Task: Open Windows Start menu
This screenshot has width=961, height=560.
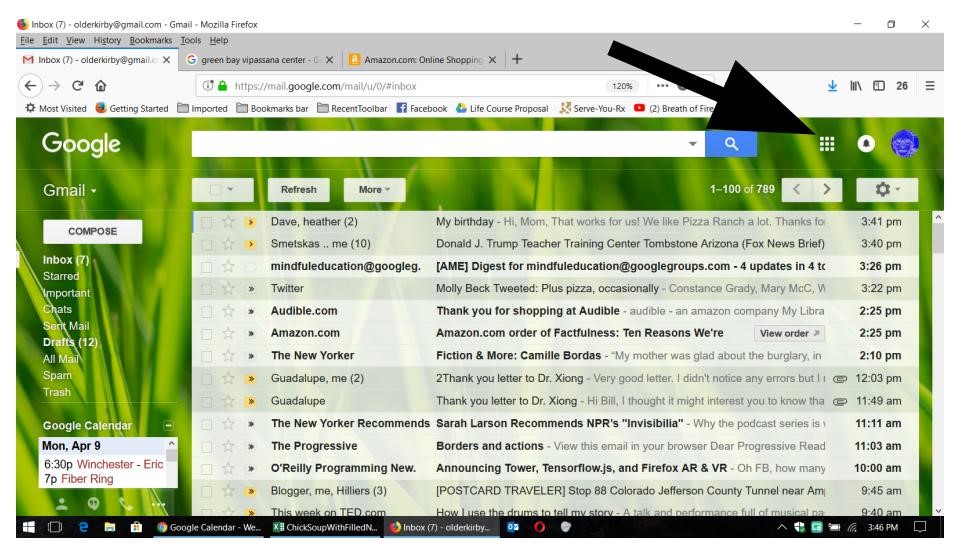Action: coord(29,527)
